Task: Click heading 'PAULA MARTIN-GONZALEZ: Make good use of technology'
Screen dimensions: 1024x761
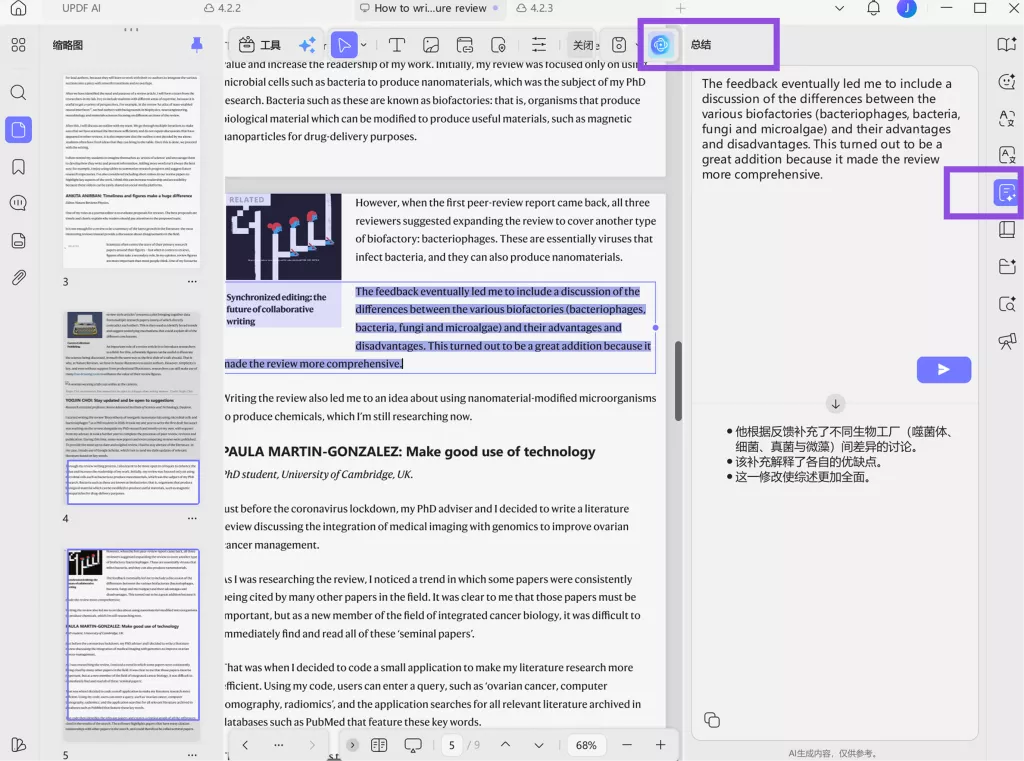Action: point(409,451)
